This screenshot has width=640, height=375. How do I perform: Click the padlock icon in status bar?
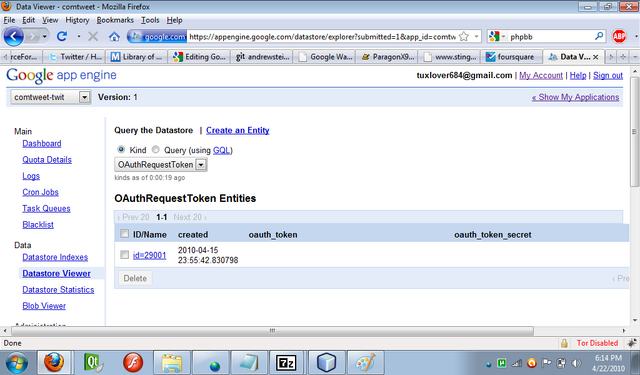pos(564,343)
